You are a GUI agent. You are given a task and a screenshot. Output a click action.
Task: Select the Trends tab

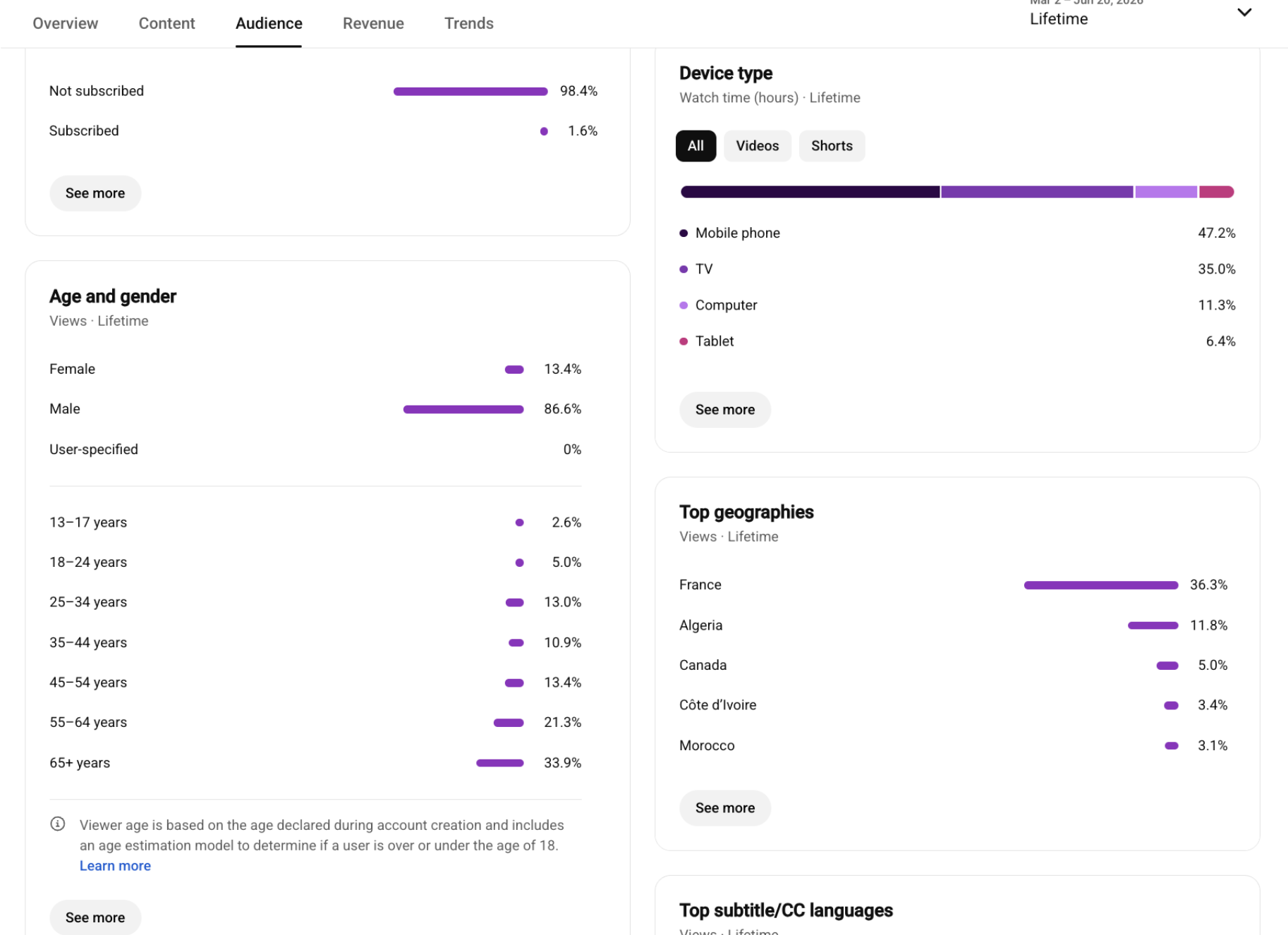(469, 23)
